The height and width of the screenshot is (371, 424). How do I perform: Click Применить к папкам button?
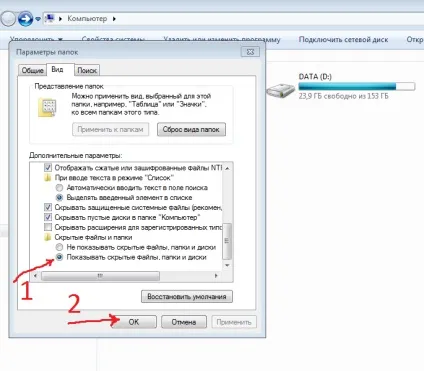(x=110, y=130)
